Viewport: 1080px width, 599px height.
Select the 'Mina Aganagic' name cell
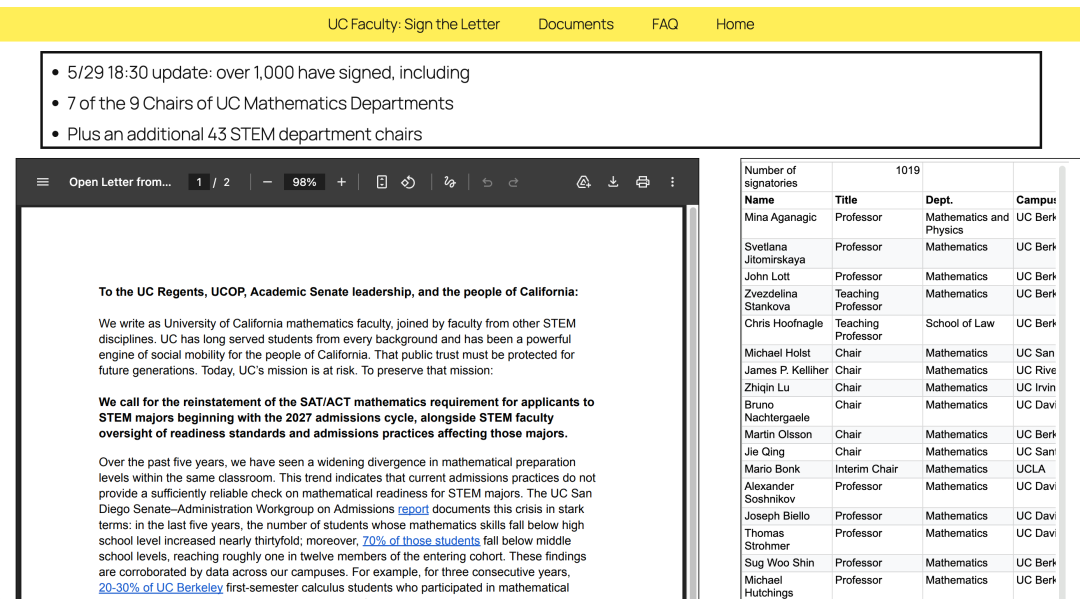tap(787, 224)
